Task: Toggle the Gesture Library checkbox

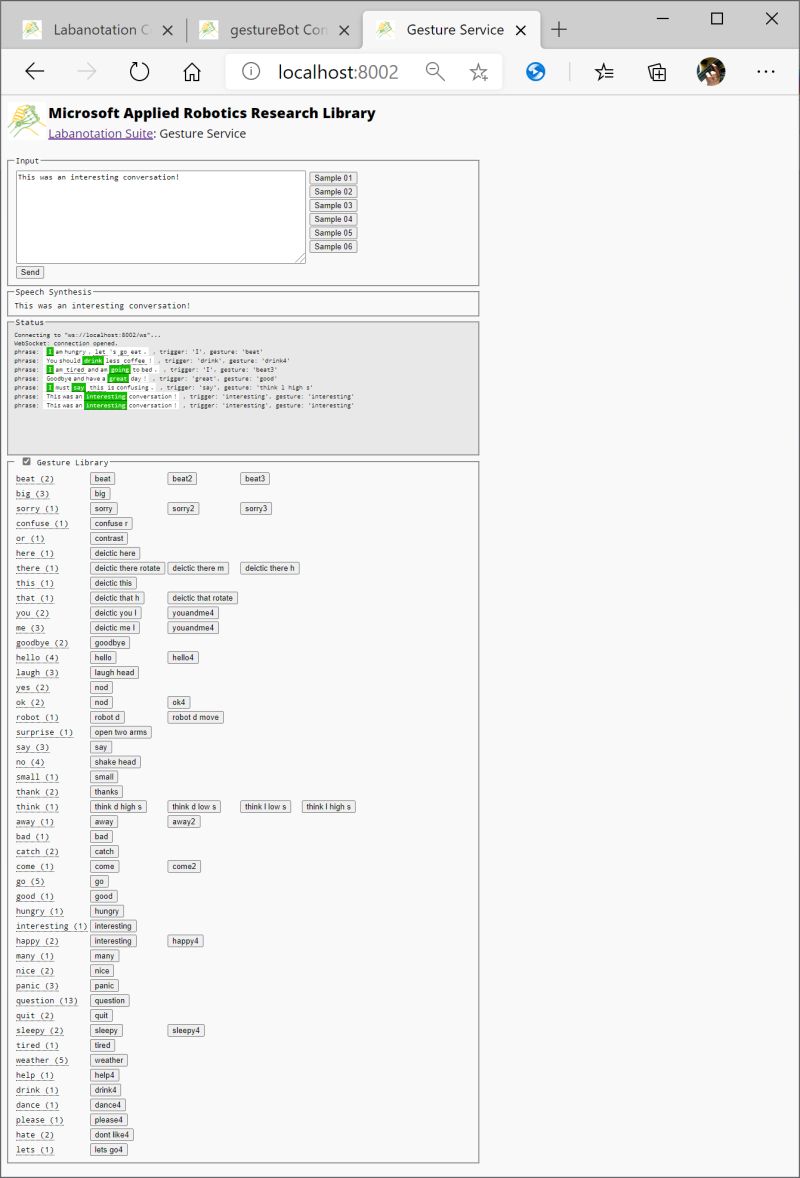Action: pyautogui.click(x=26, y=461)
